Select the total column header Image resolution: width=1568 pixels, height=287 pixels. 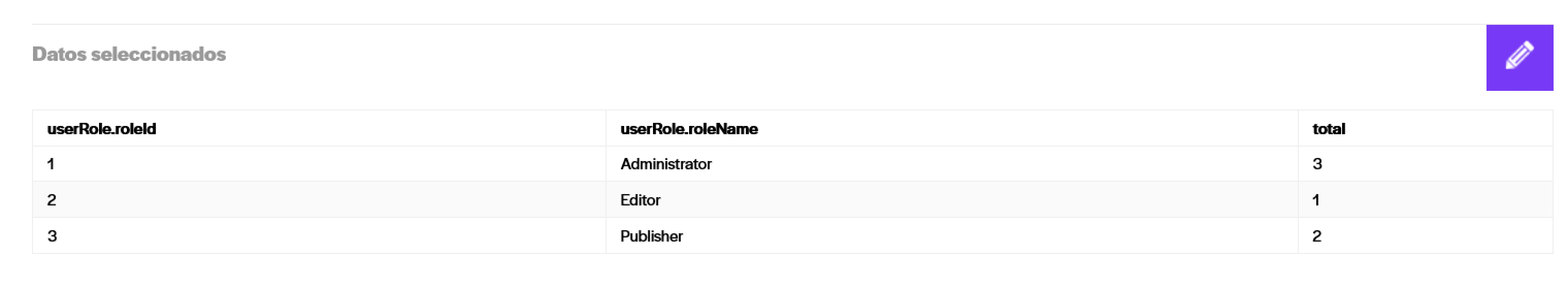pos(1329,129)
